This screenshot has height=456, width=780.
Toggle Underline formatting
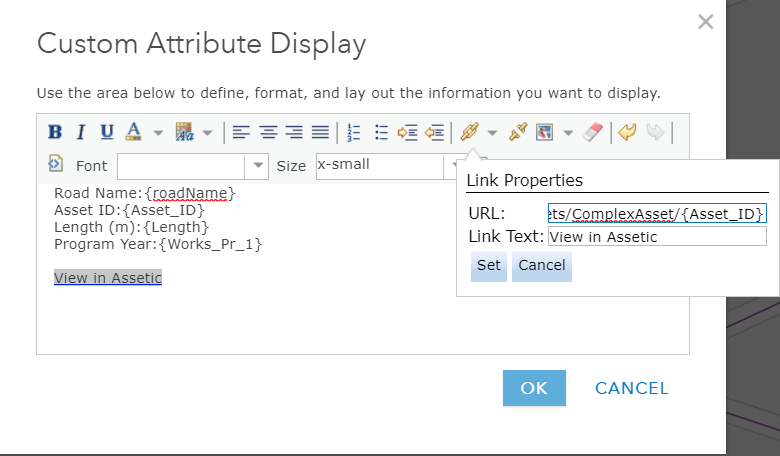coord(106,132)
